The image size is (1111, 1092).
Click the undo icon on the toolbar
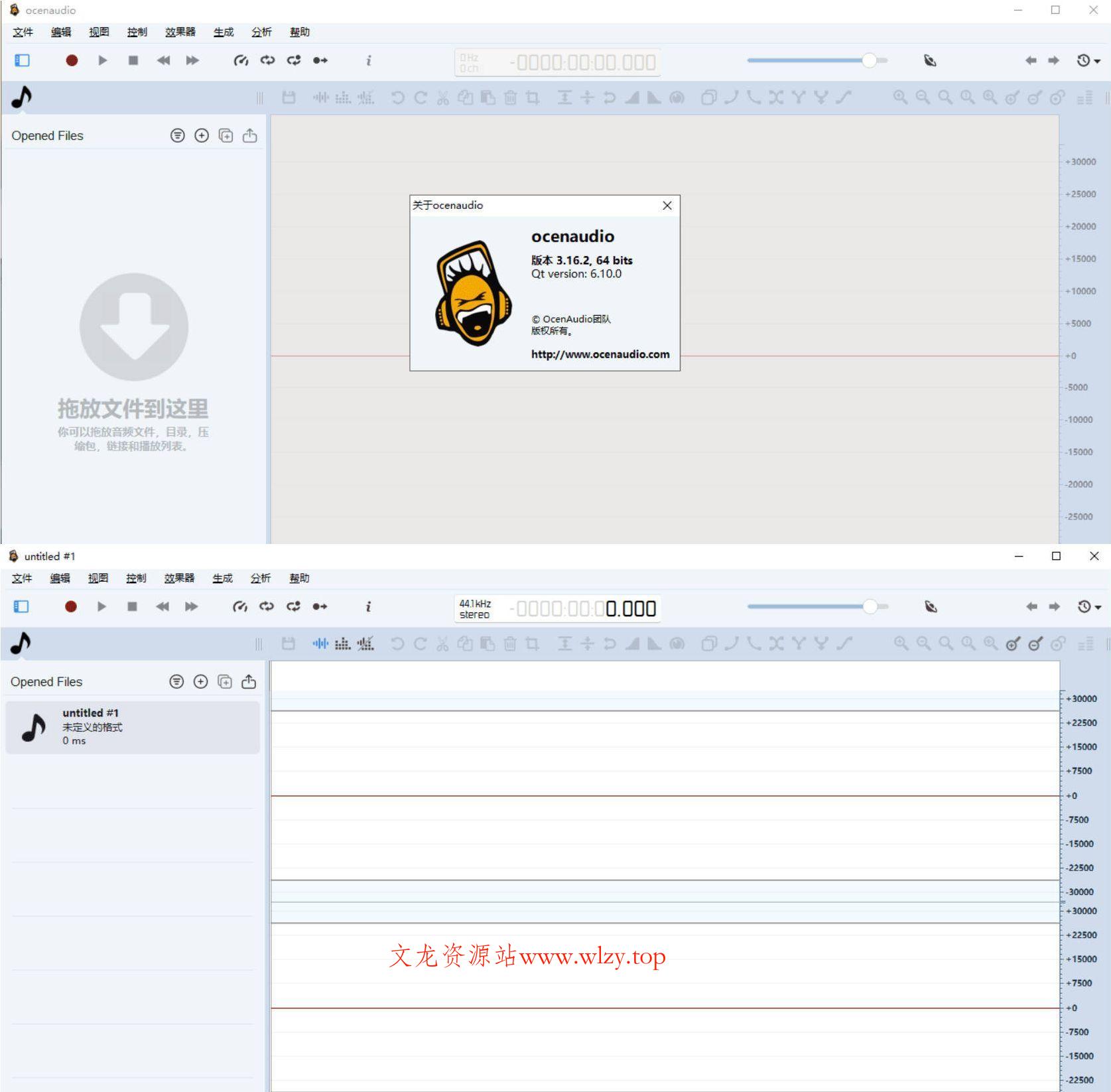(x=397, y=98)
